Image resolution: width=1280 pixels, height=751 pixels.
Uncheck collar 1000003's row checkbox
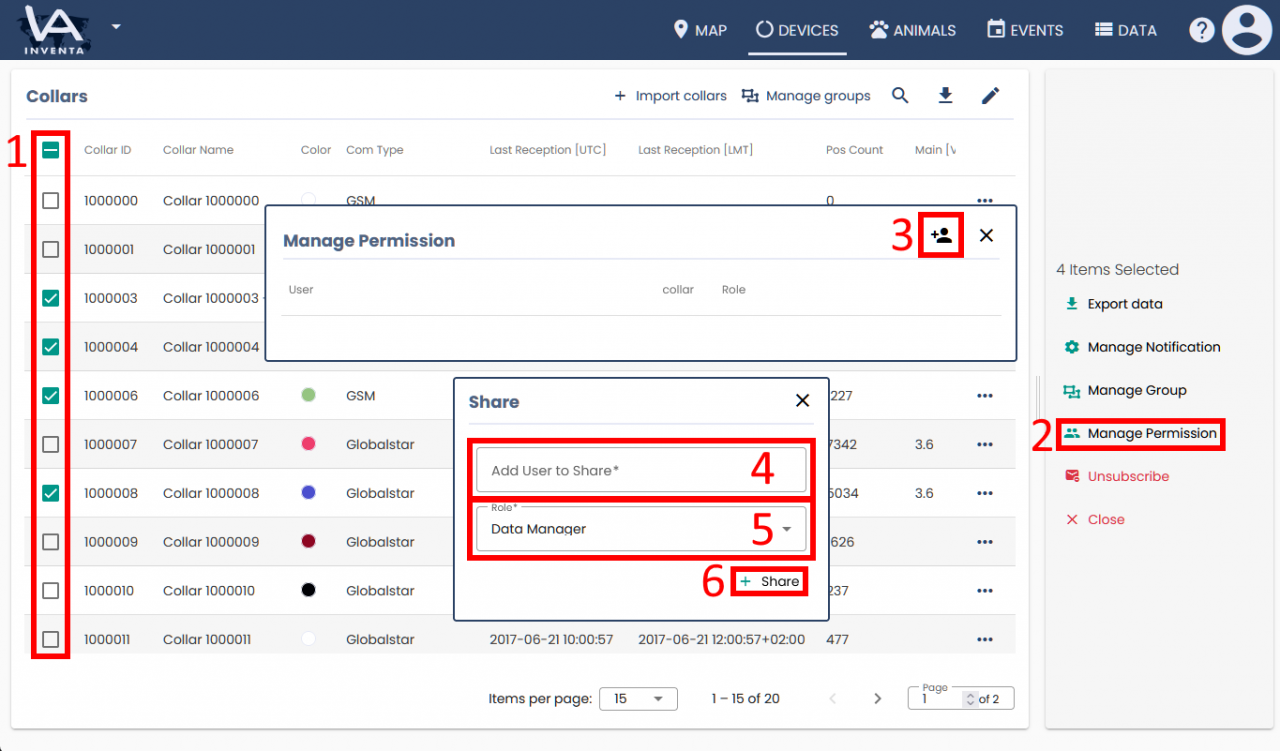coord(49,297)
